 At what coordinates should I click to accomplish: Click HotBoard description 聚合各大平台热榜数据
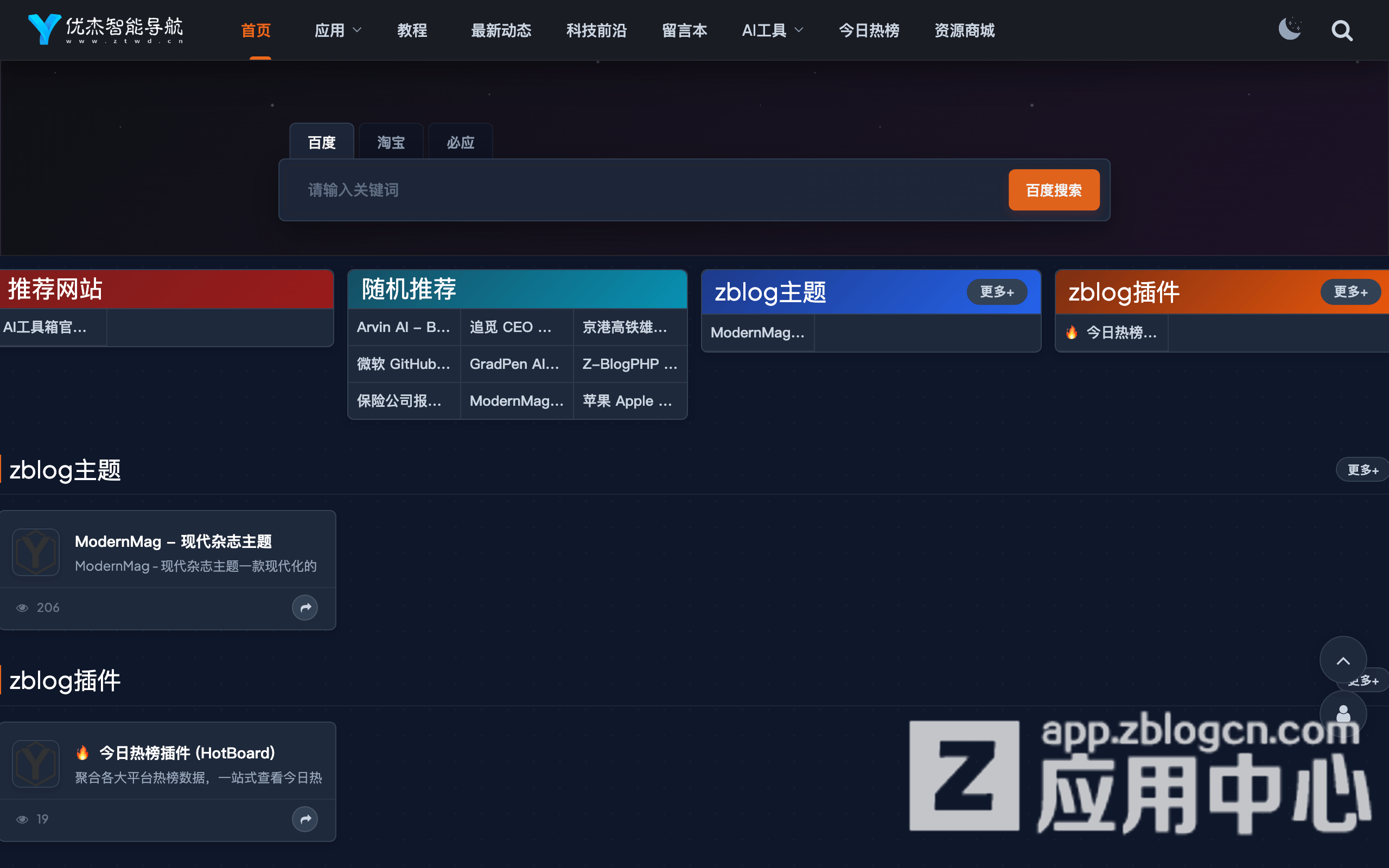(199, 778)
